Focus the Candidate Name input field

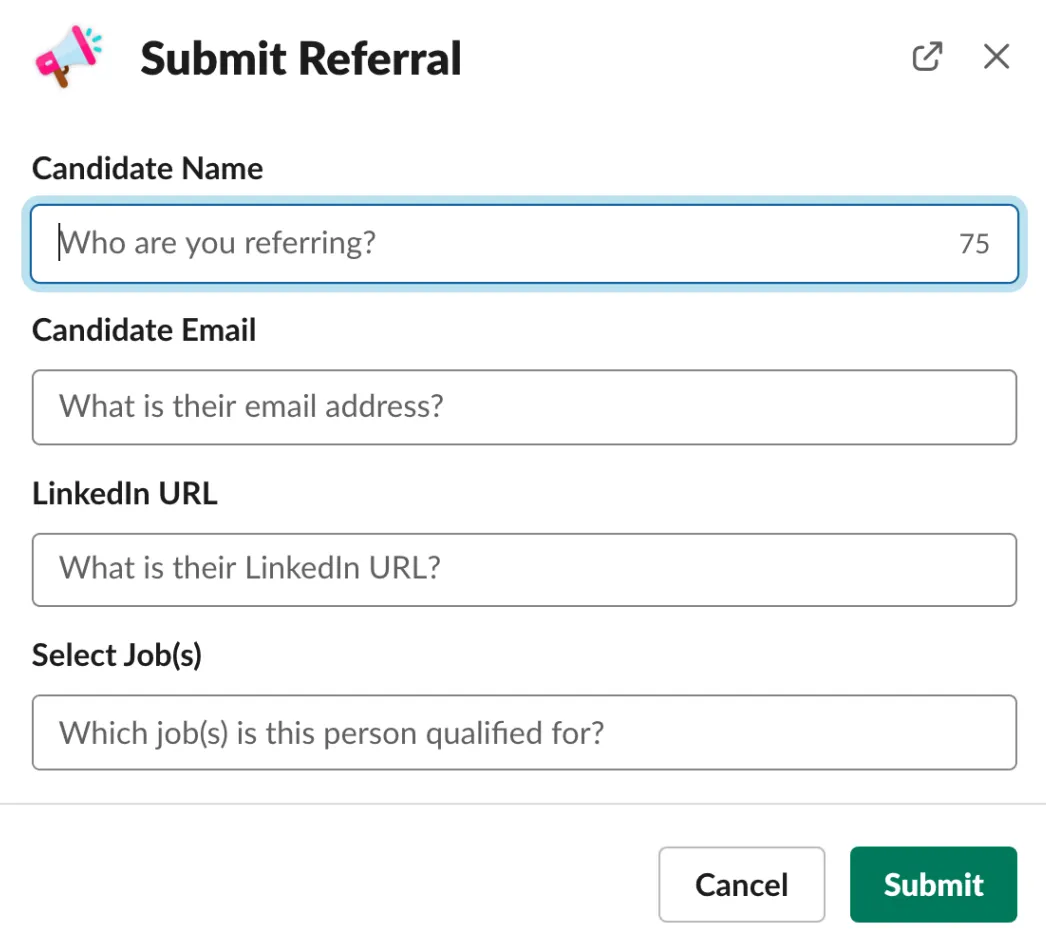coord(524,244)
